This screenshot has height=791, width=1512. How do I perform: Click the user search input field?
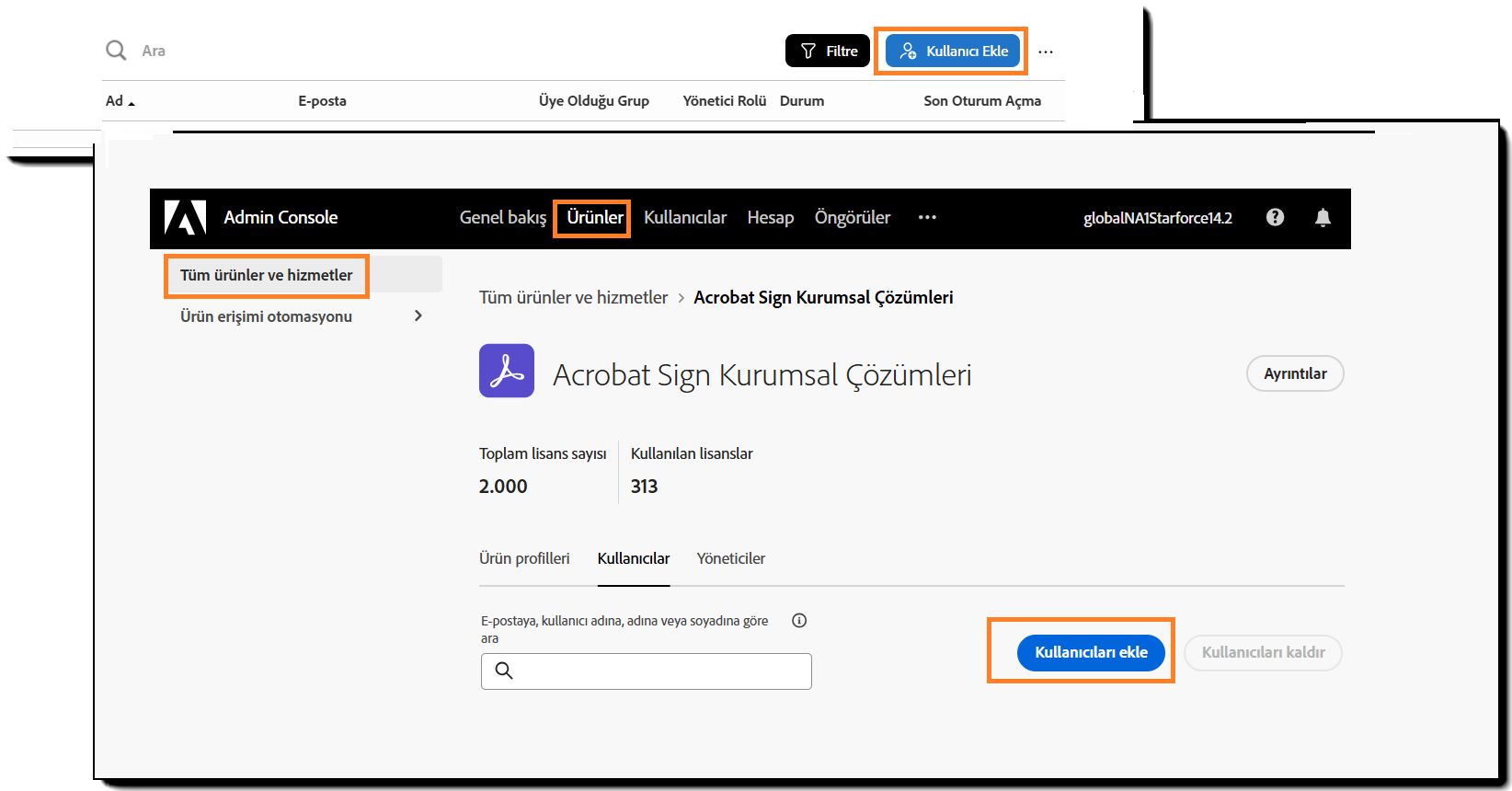[647, 671]
